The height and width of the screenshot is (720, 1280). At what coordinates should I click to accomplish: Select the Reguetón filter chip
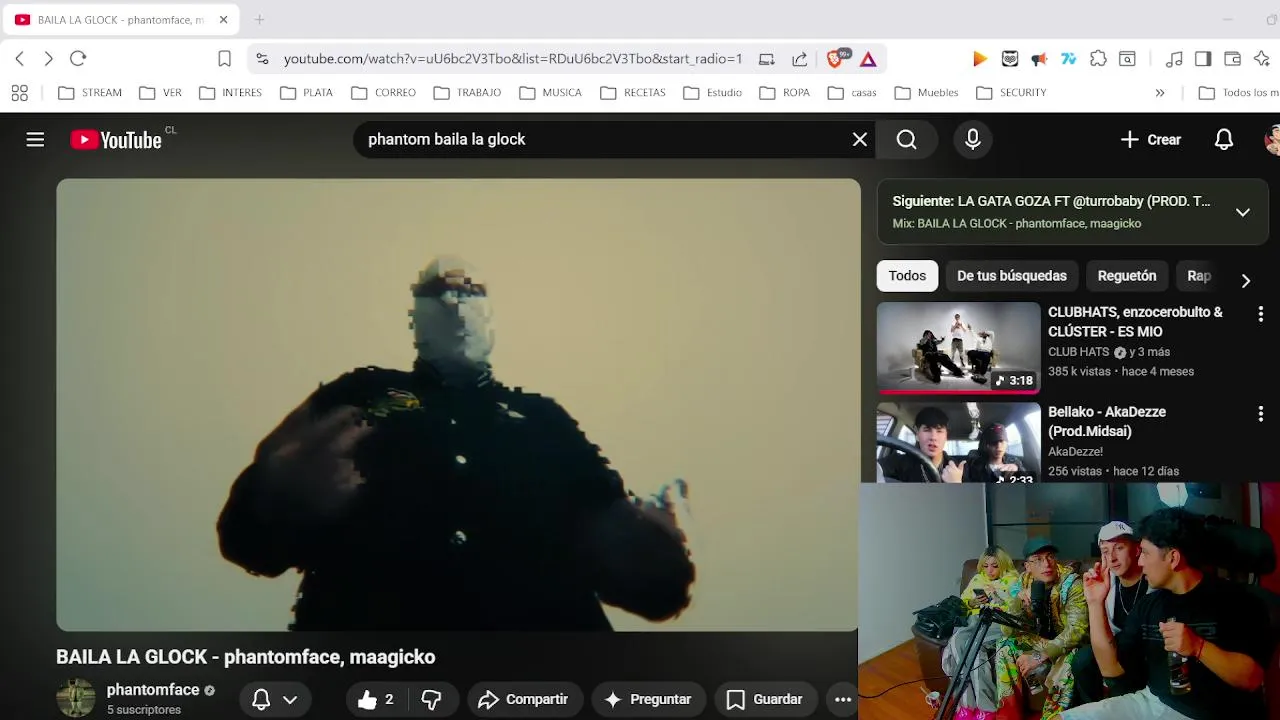click(1127, 276)
